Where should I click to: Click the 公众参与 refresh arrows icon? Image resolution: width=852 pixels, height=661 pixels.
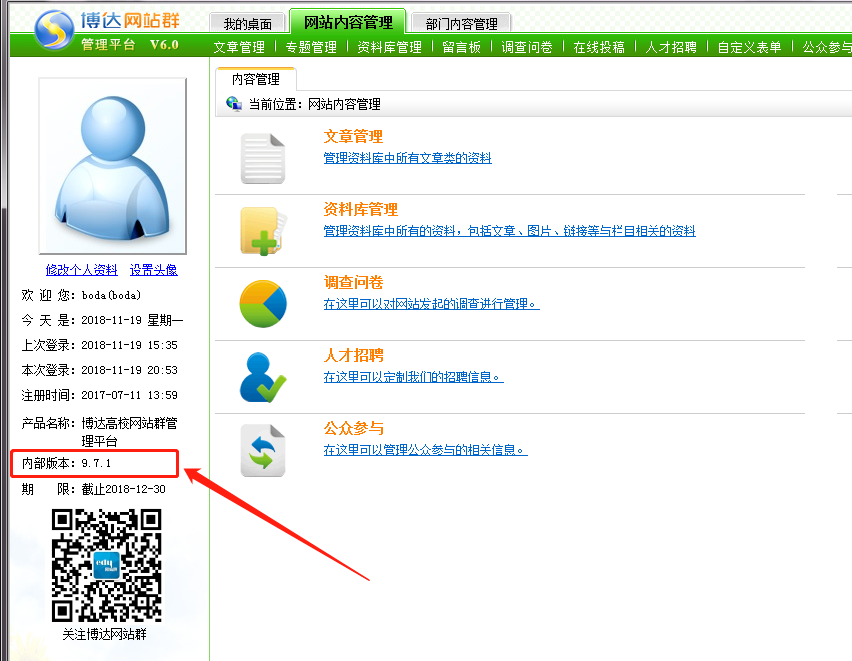point(263,450)
